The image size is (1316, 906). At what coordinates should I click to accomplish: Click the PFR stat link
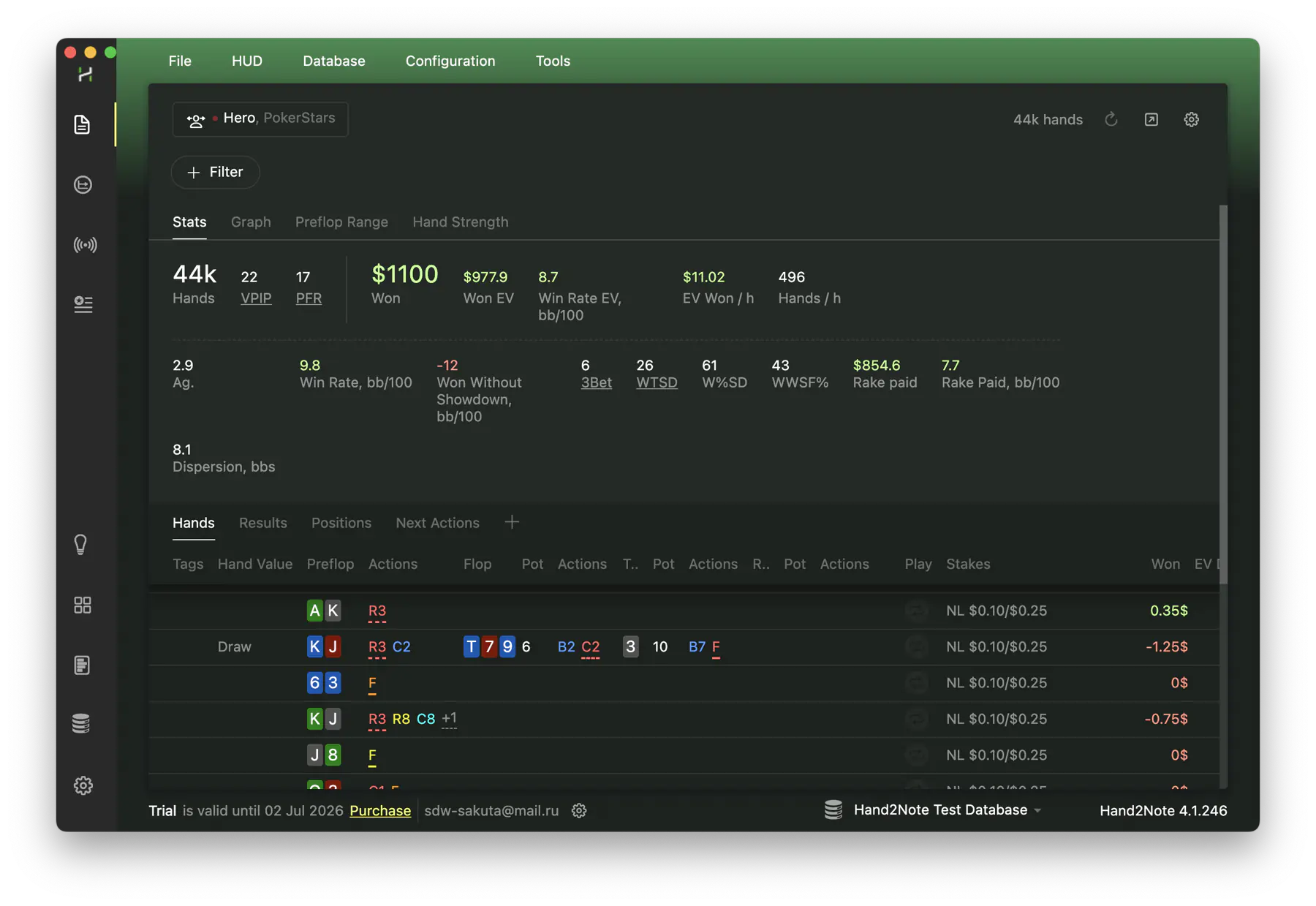[x=309, y=298]
